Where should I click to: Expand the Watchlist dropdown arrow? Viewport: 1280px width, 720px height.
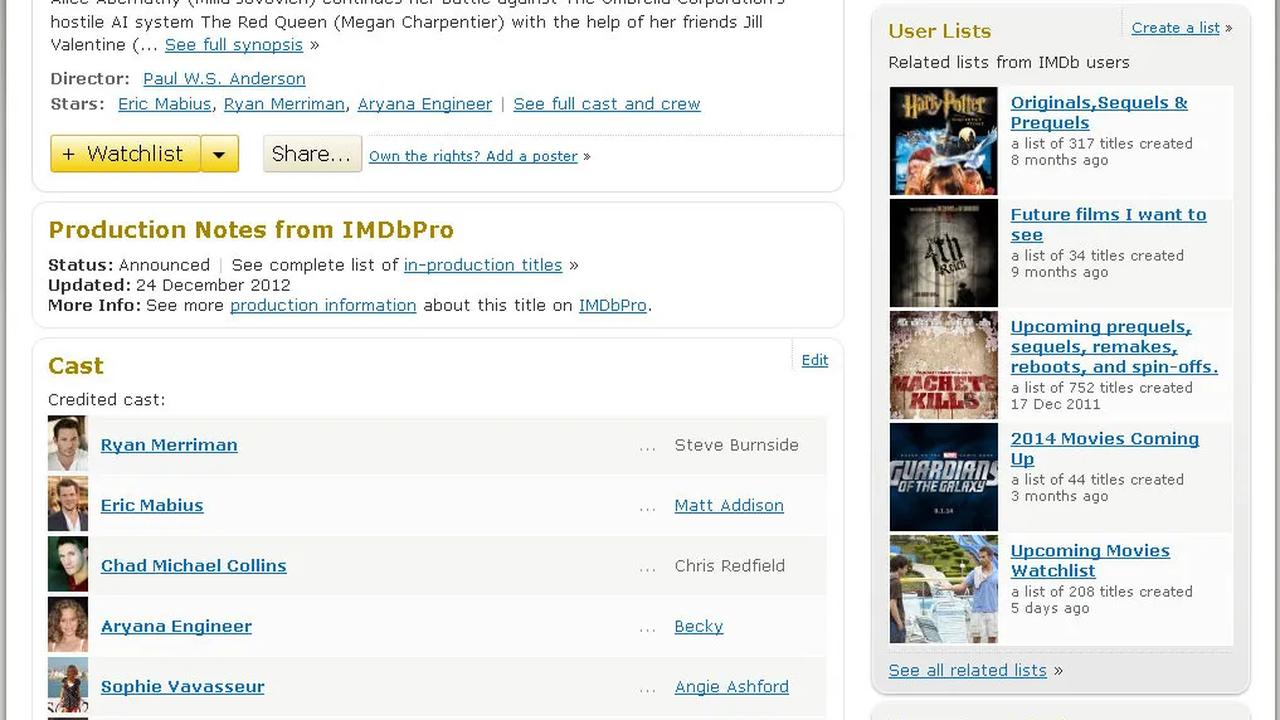point(220,154)
